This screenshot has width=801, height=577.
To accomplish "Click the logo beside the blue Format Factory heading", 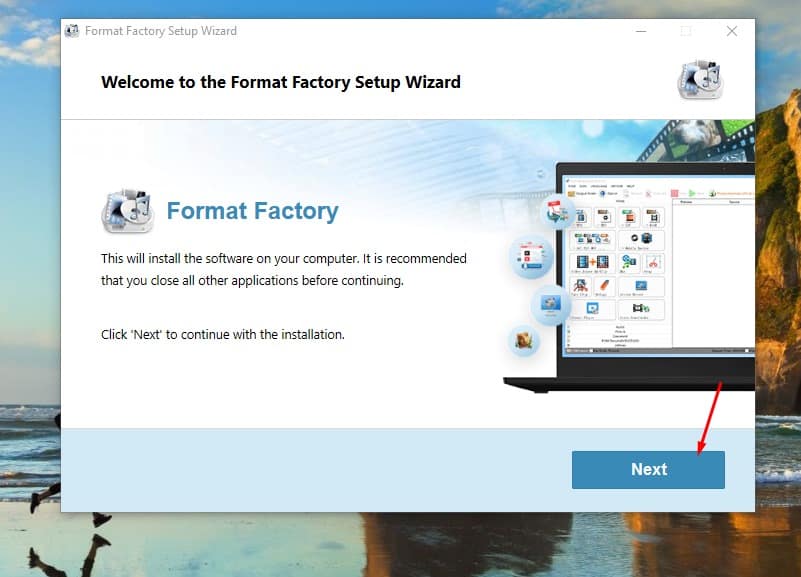I will 127,211.
